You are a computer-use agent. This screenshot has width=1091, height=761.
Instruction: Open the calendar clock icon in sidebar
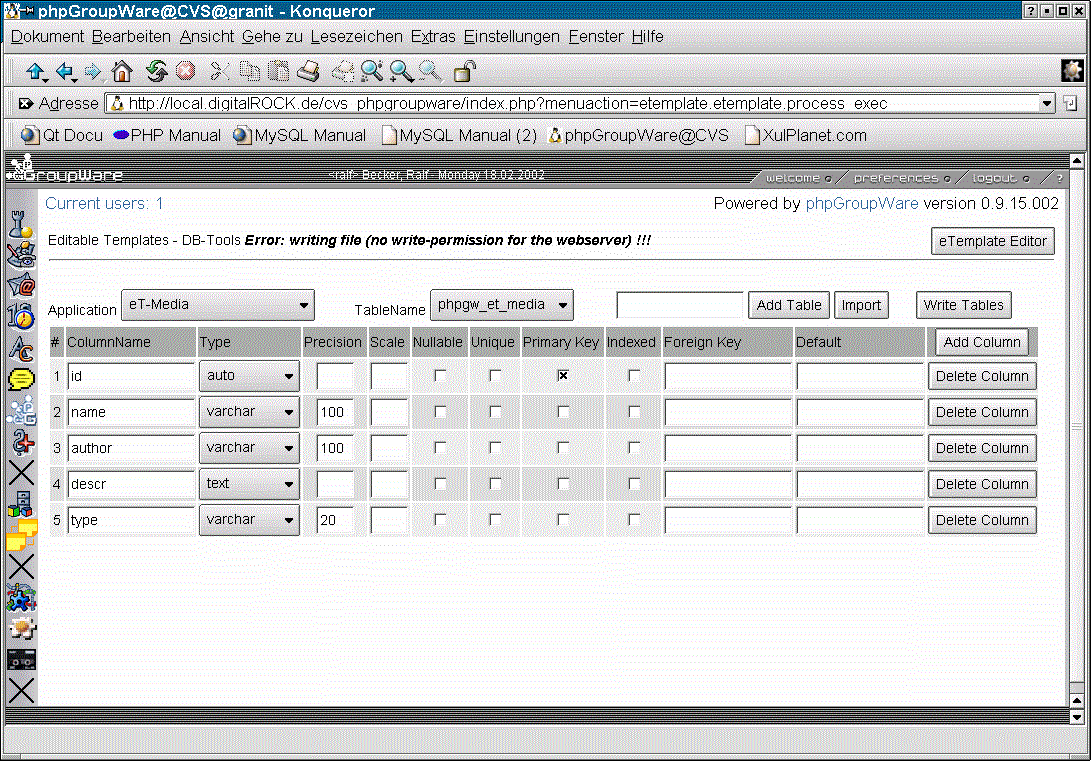tap(21, 317)
